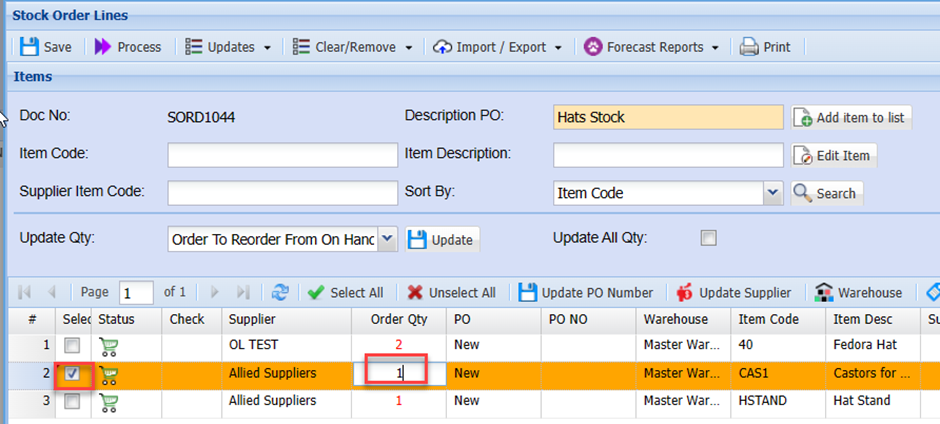This screenshot has width=940, height=424.
Task: Click the Process arrow icon
Action: coord(103,47)
